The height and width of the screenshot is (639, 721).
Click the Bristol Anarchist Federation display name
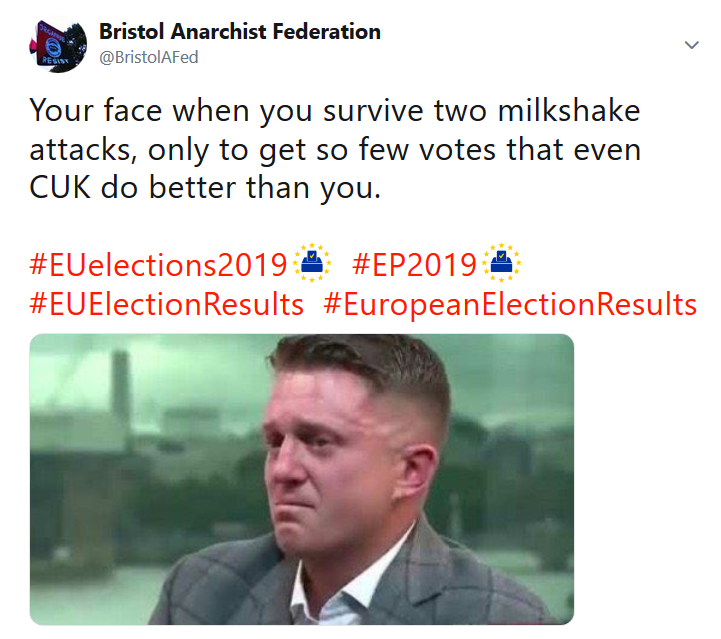click(240, 32)
